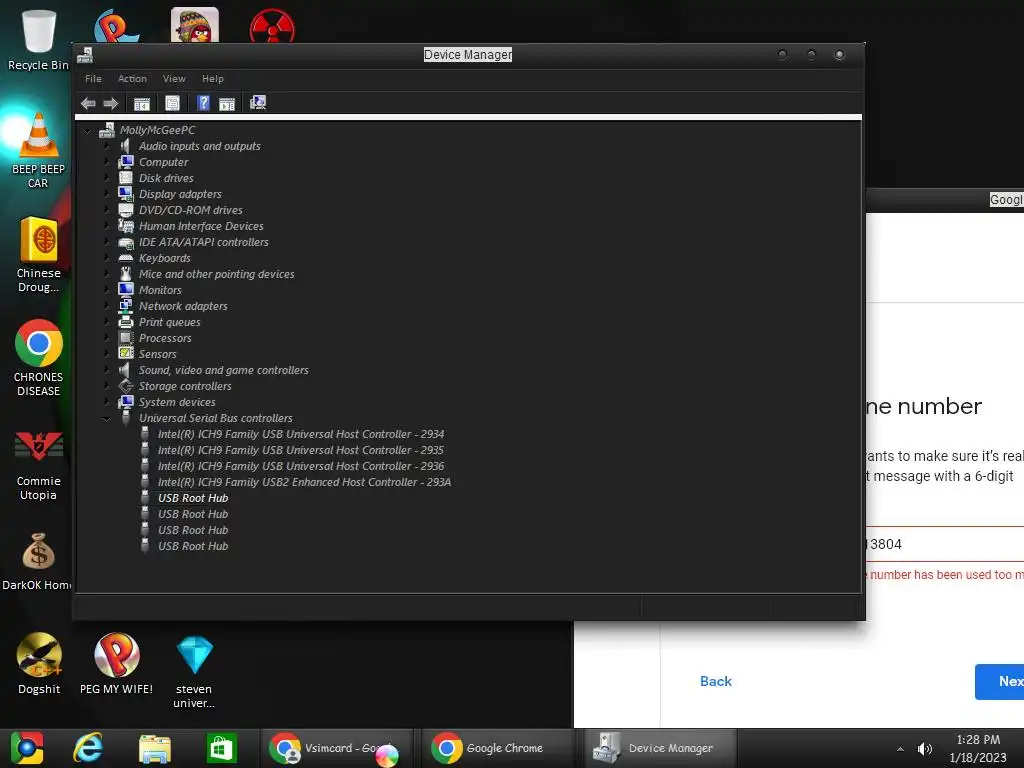Expand Audio inputs and outputs node

tap(107, 146)
